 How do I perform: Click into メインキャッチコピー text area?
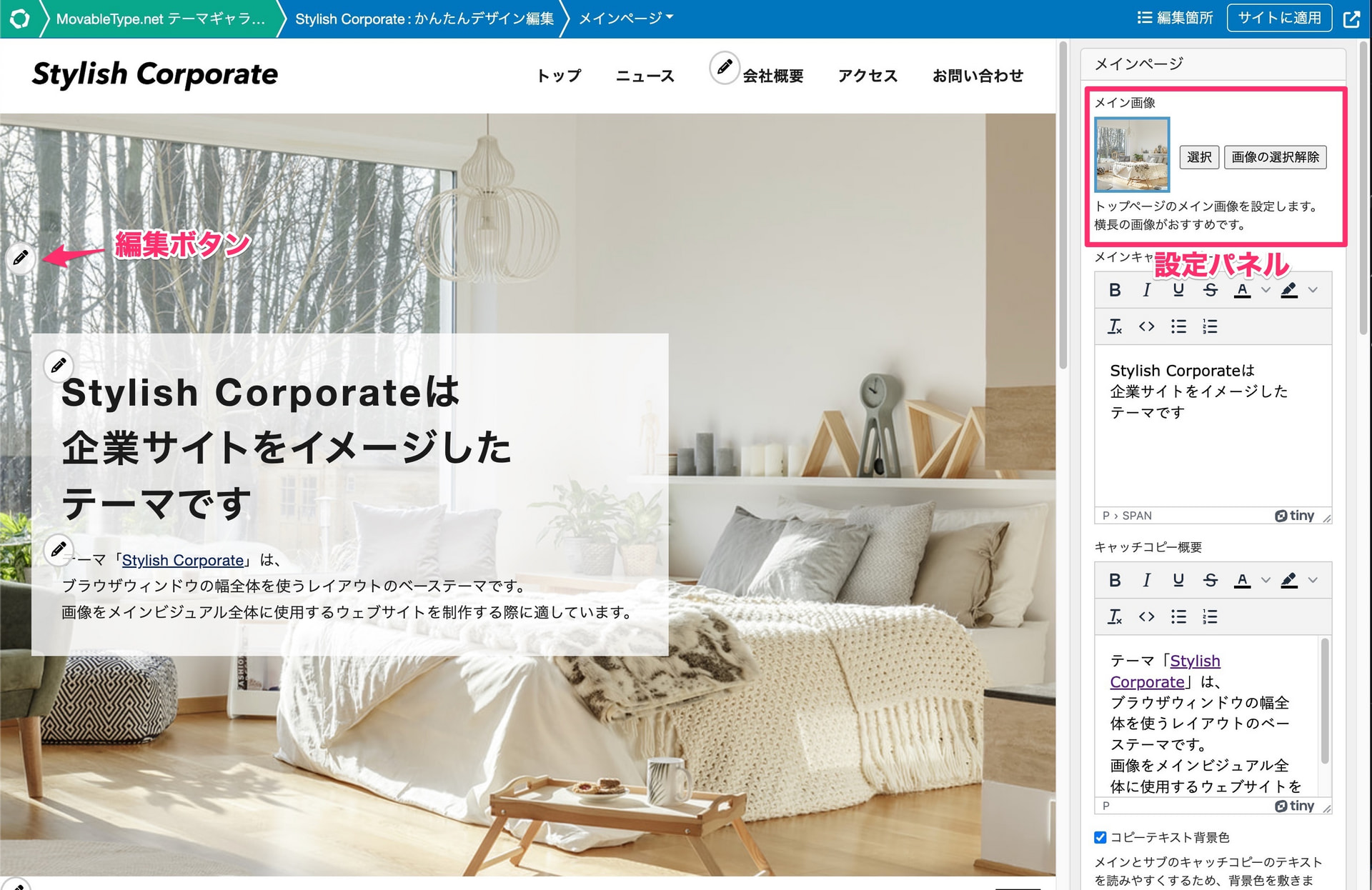(1213, 426)
